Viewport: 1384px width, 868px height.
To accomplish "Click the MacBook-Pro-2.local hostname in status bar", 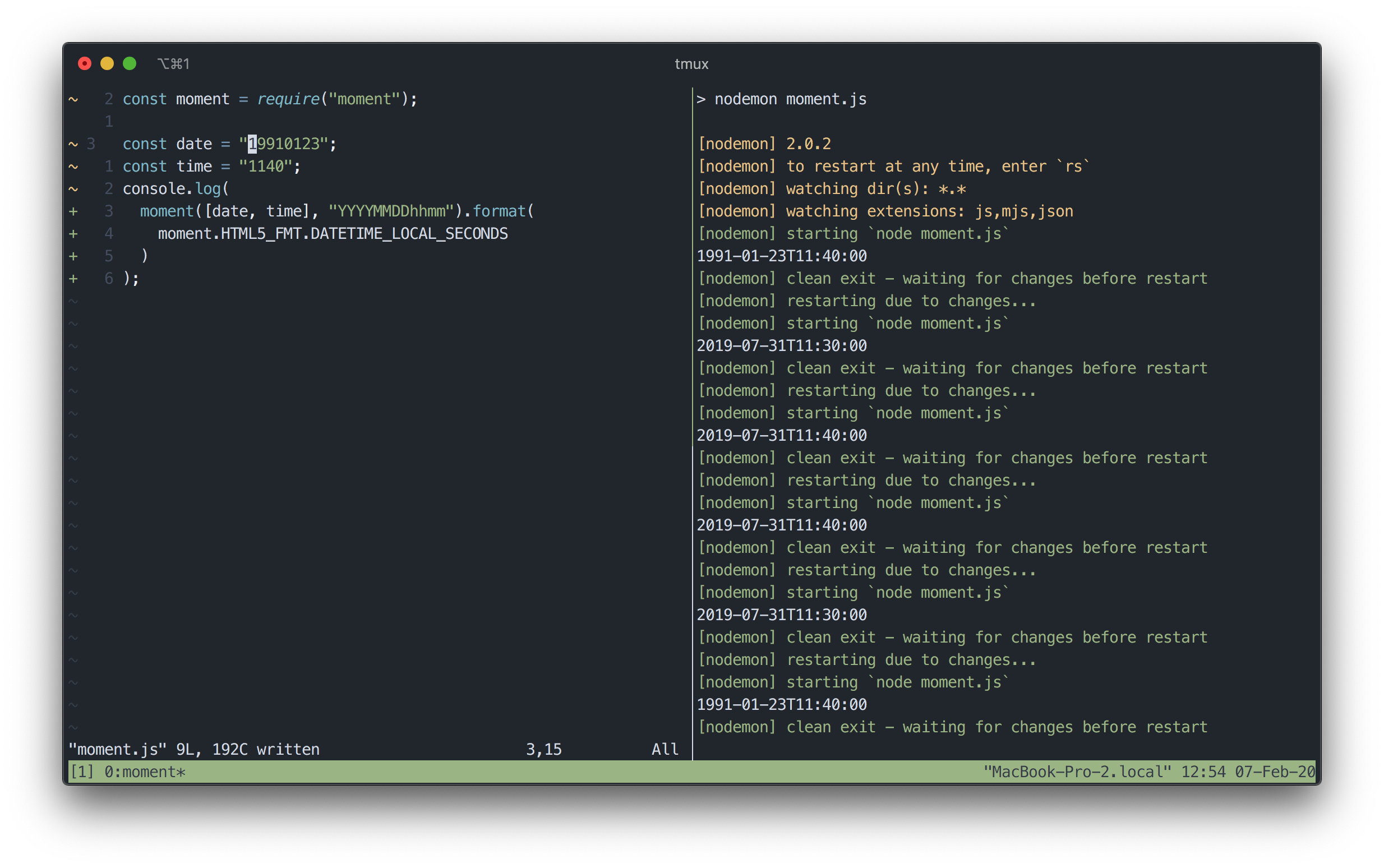I will point(1077,772).
